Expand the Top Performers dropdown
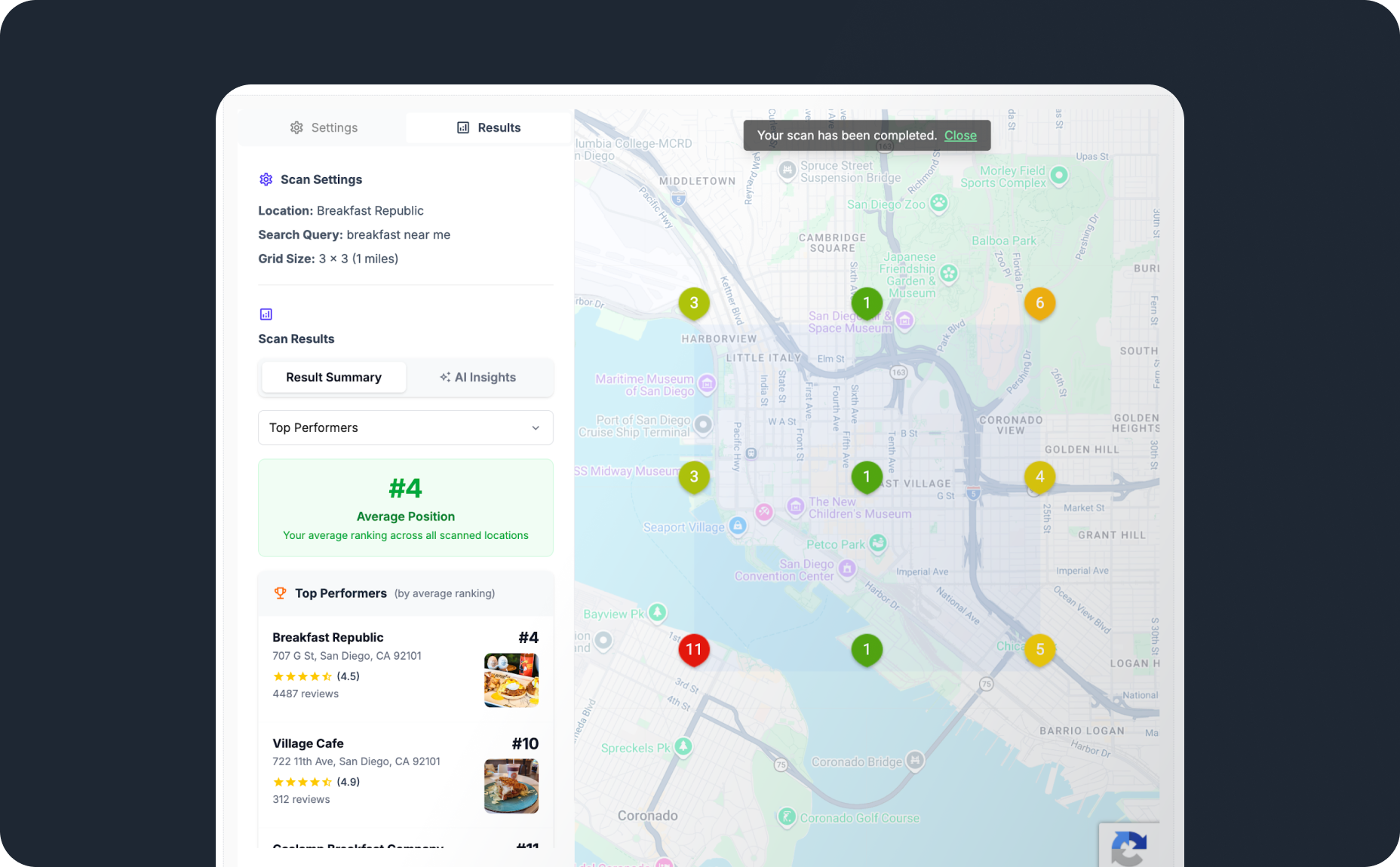The image size is (1400, 867). pos(406,427)
